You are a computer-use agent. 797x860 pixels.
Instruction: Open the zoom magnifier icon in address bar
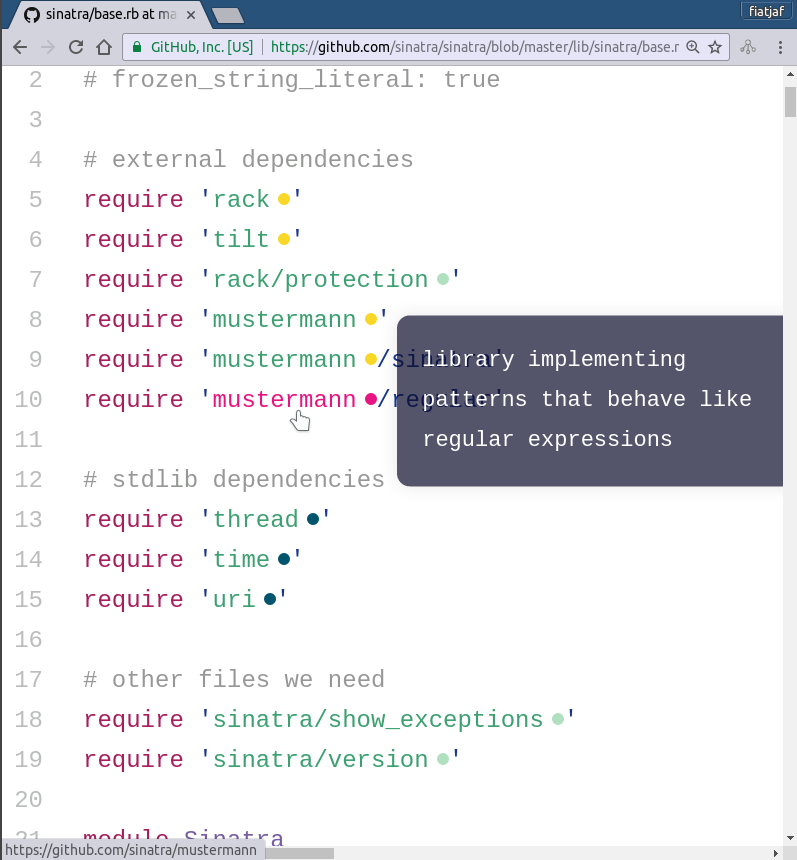693,47
